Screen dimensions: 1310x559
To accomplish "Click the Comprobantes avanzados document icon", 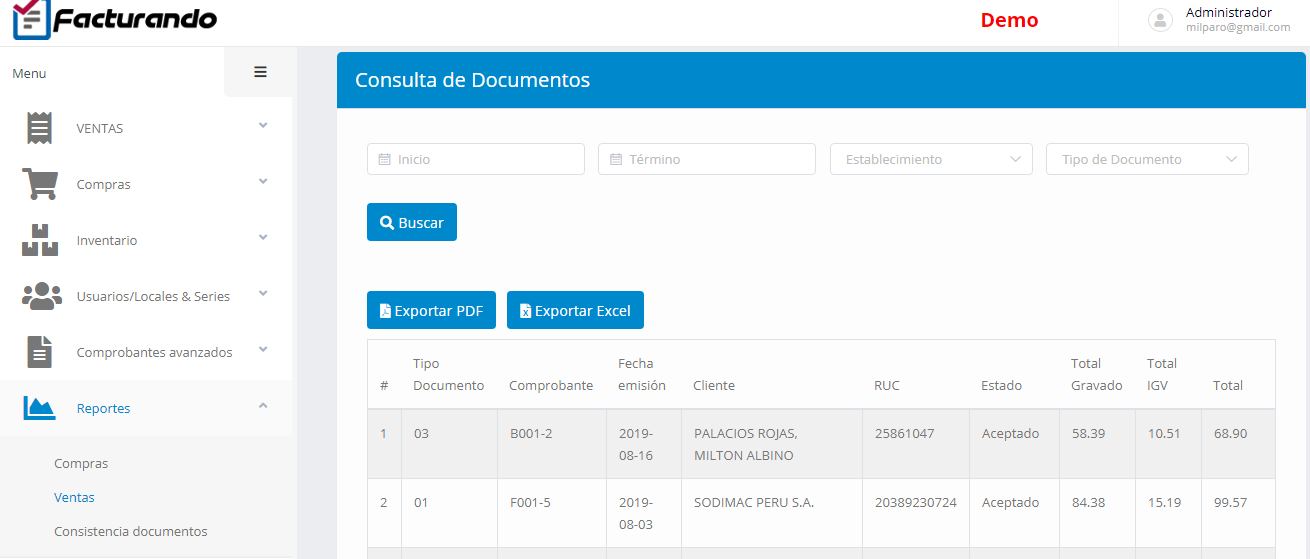I will 40,352.
